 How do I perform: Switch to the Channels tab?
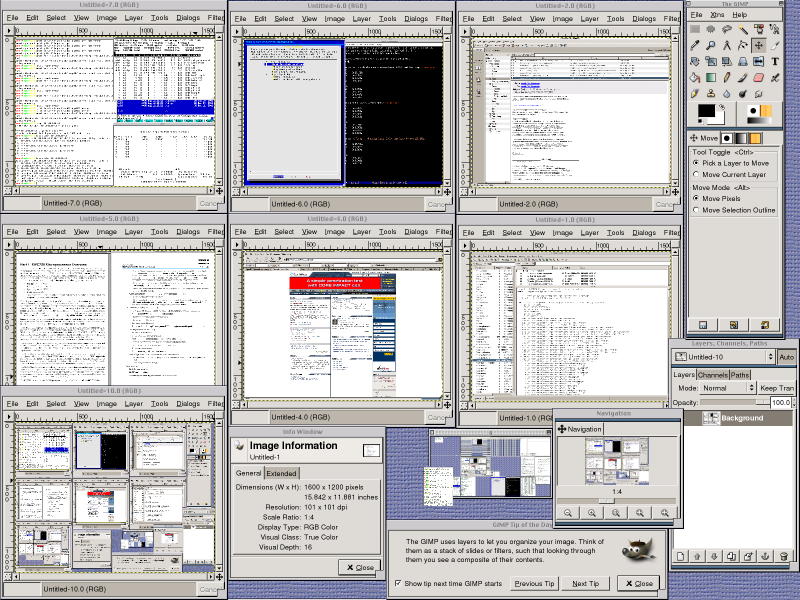[x=712, y=375]
